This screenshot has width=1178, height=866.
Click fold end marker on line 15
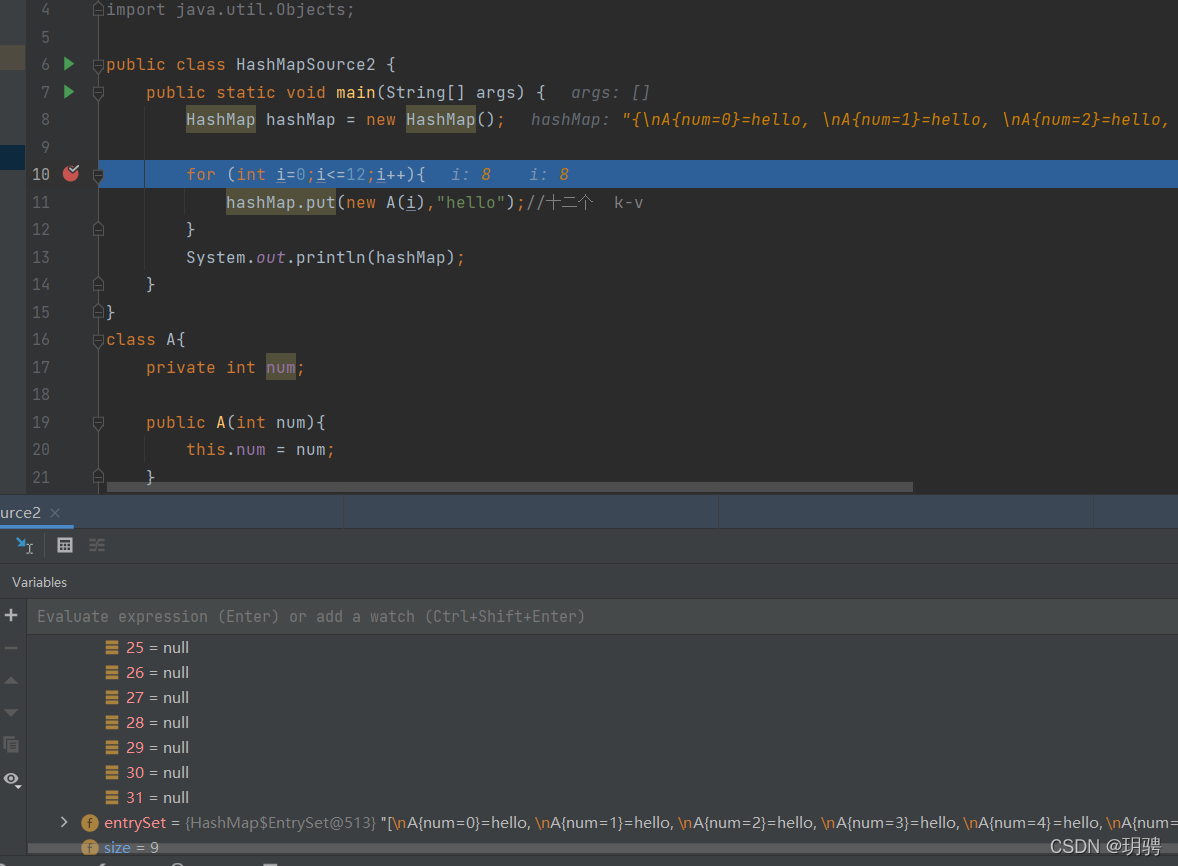[x=98, y=311]
